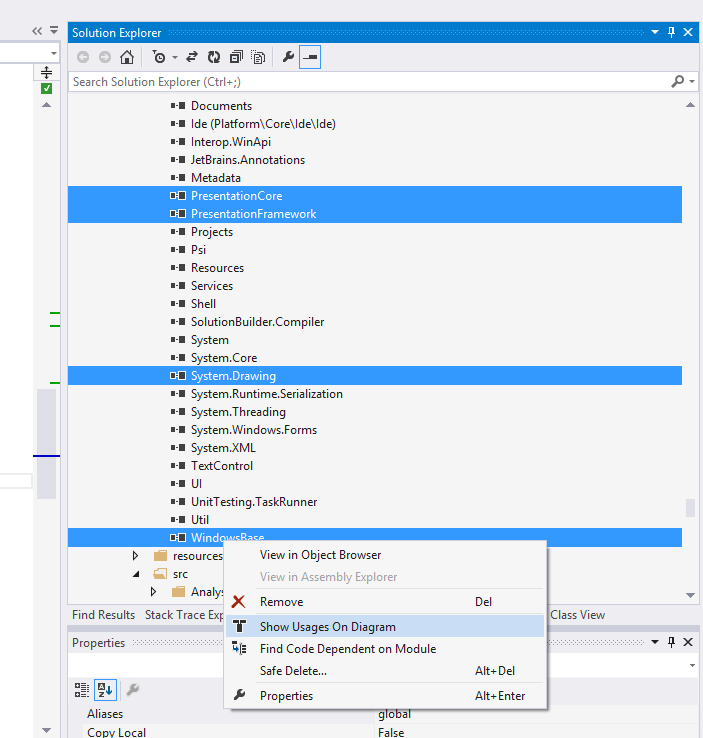Click the search magnifier icon
Image resolution: width=703 pixels, height=738 pixels.
tap(678, 81)
